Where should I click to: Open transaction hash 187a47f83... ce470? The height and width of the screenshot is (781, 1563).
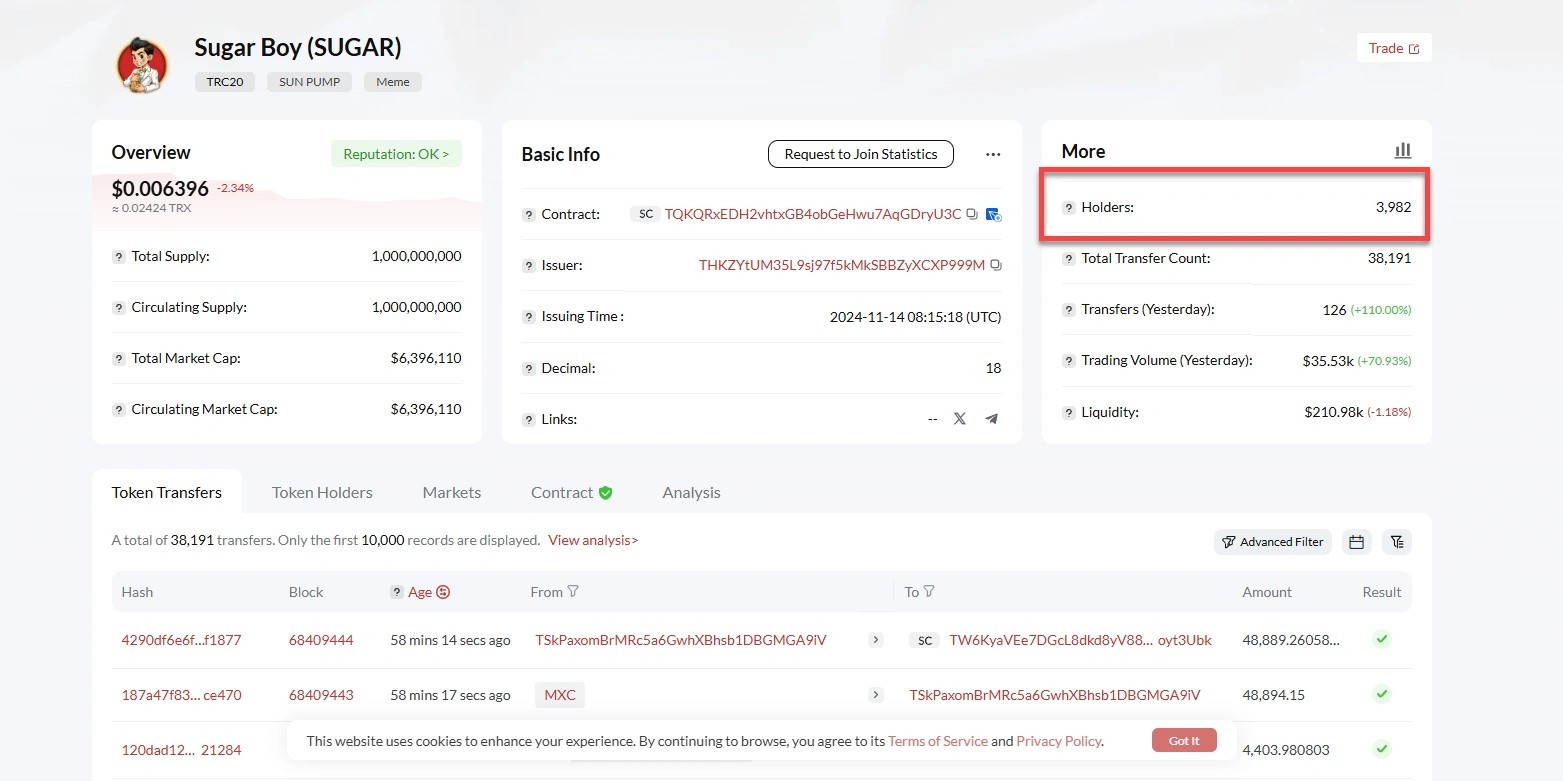pos(181,695)
